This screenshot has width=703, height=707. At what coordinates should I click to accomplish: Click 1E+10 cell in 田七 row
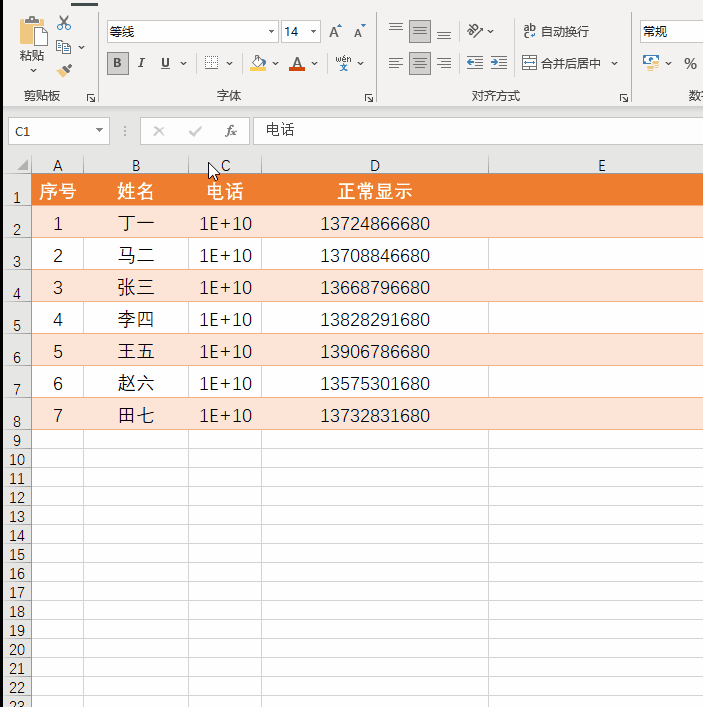click(225, 414)
